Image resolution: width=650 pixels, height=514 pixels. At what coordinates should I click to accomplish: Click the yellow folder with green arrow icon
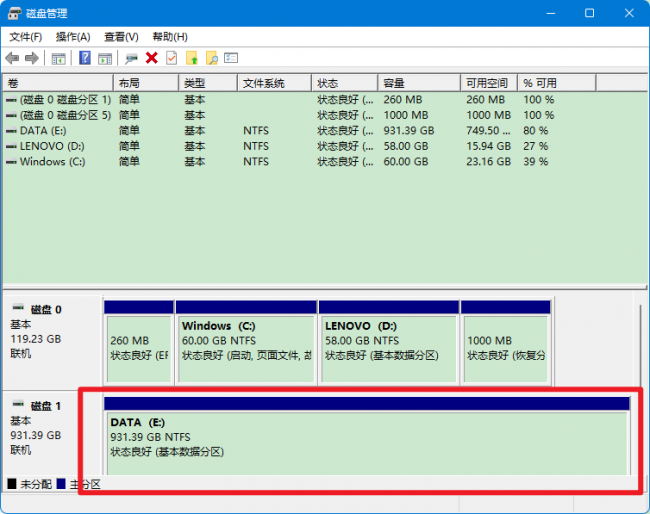[192, 58]
